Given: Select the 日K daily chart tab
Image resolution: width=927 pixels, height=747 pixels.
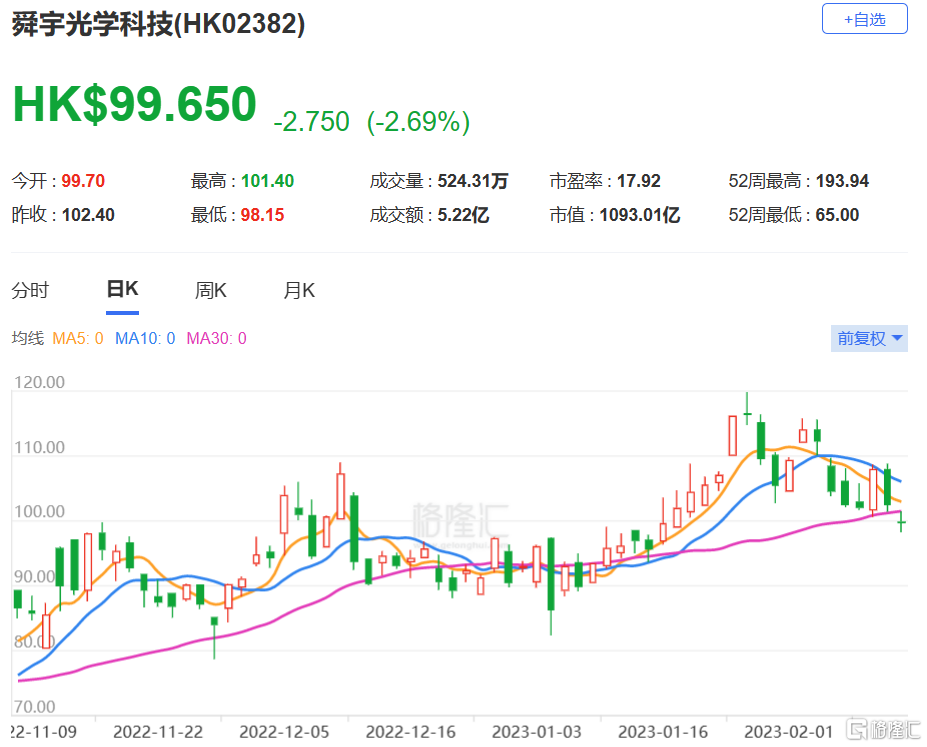Looking at the screenshot, I should click(122, 290).
